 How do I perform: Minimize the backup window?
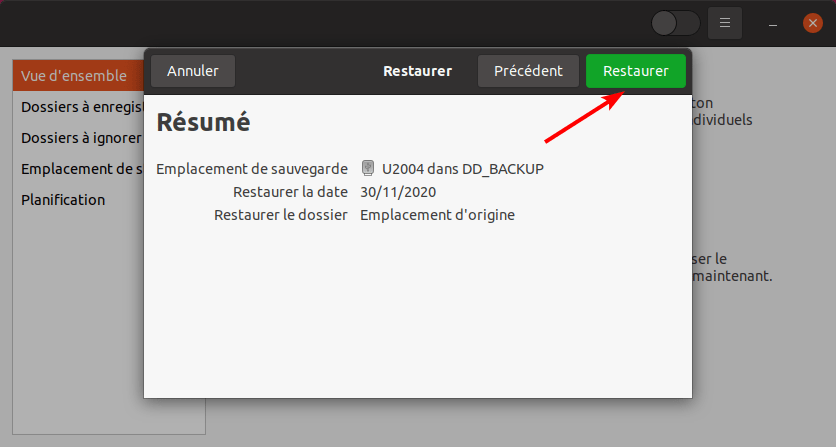pyautogui.click(x=774, y=23)
